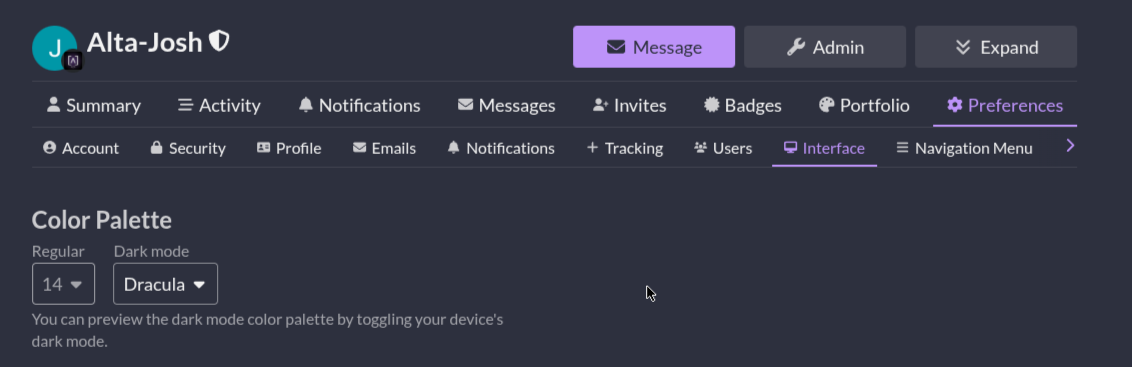Show more sub-tabs with the right chevron
Image resolution: width=1132 pixels, height=367 pixels.
[x=1070, y=146]
